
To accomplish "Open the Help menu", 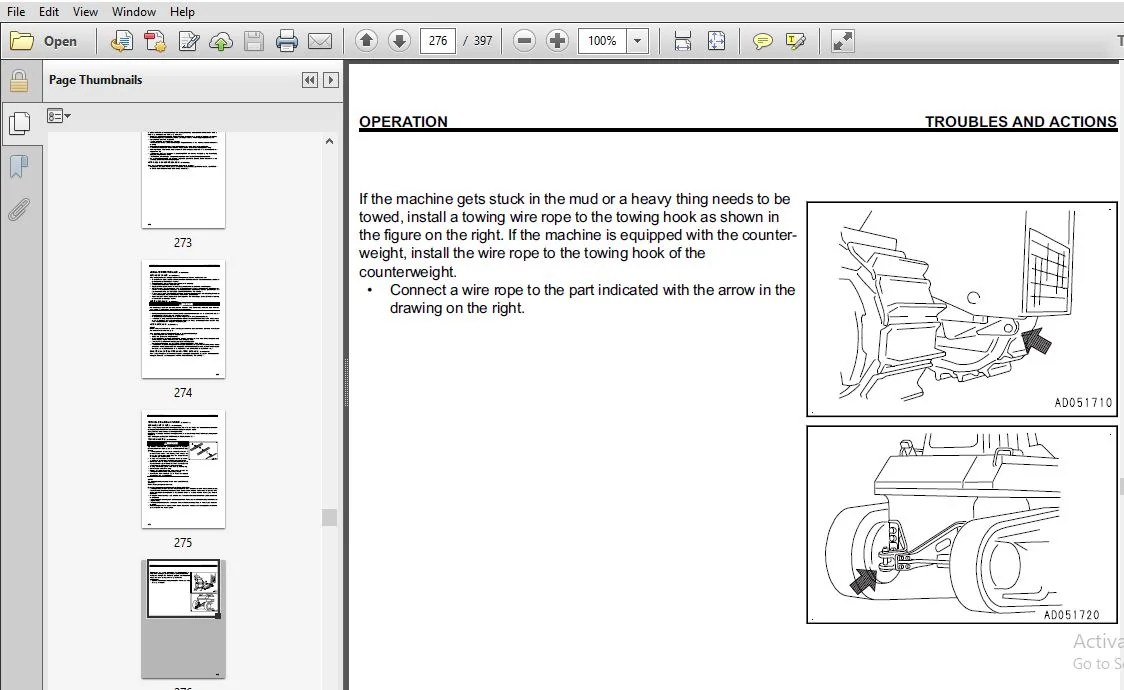I will click(182, 11).
